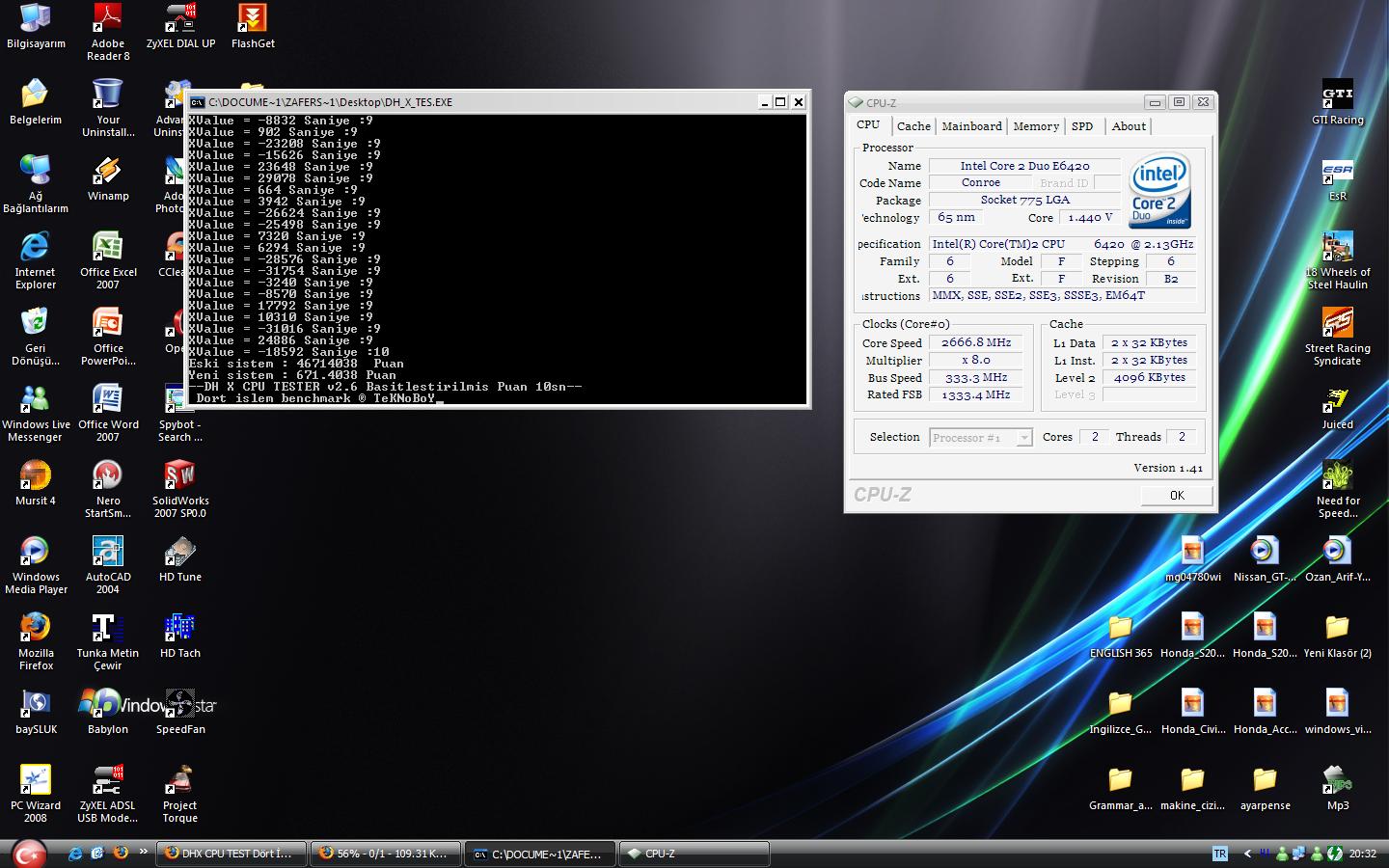
Task: Click TR language indicator in tray
Action: tap(1220, 854)
